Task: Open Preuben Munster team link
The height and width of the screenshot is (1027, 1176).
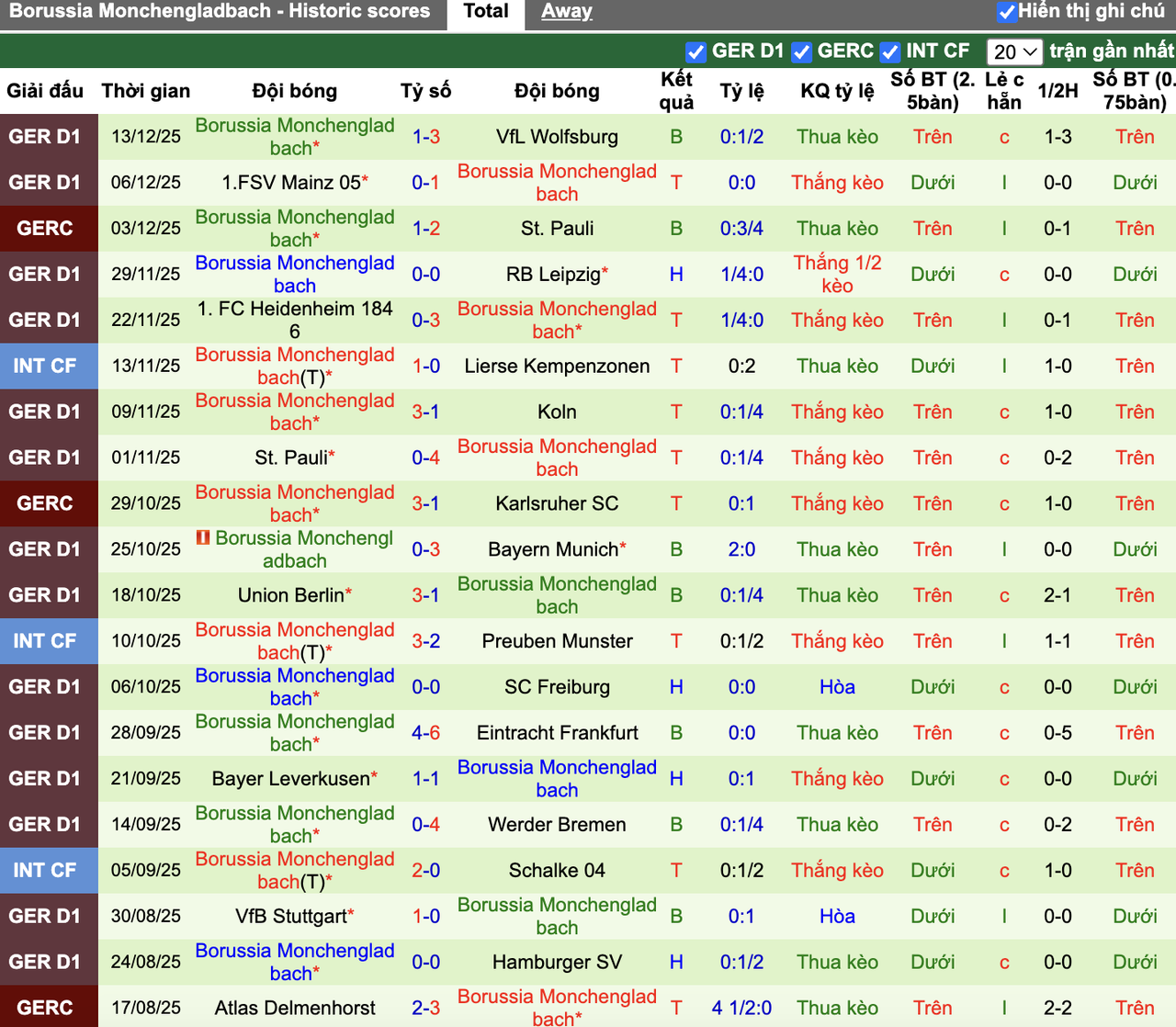Action: [x=557, y=642]
